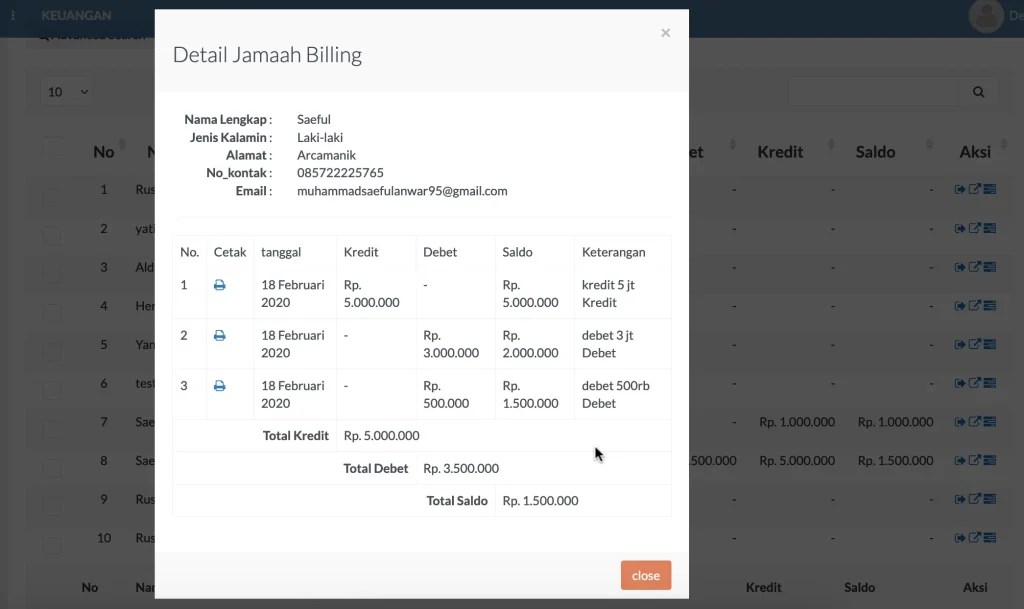This screenshot has height=609, width=1024.
Task: Close the modal with the X icon
Action: [x=665, y=33]
